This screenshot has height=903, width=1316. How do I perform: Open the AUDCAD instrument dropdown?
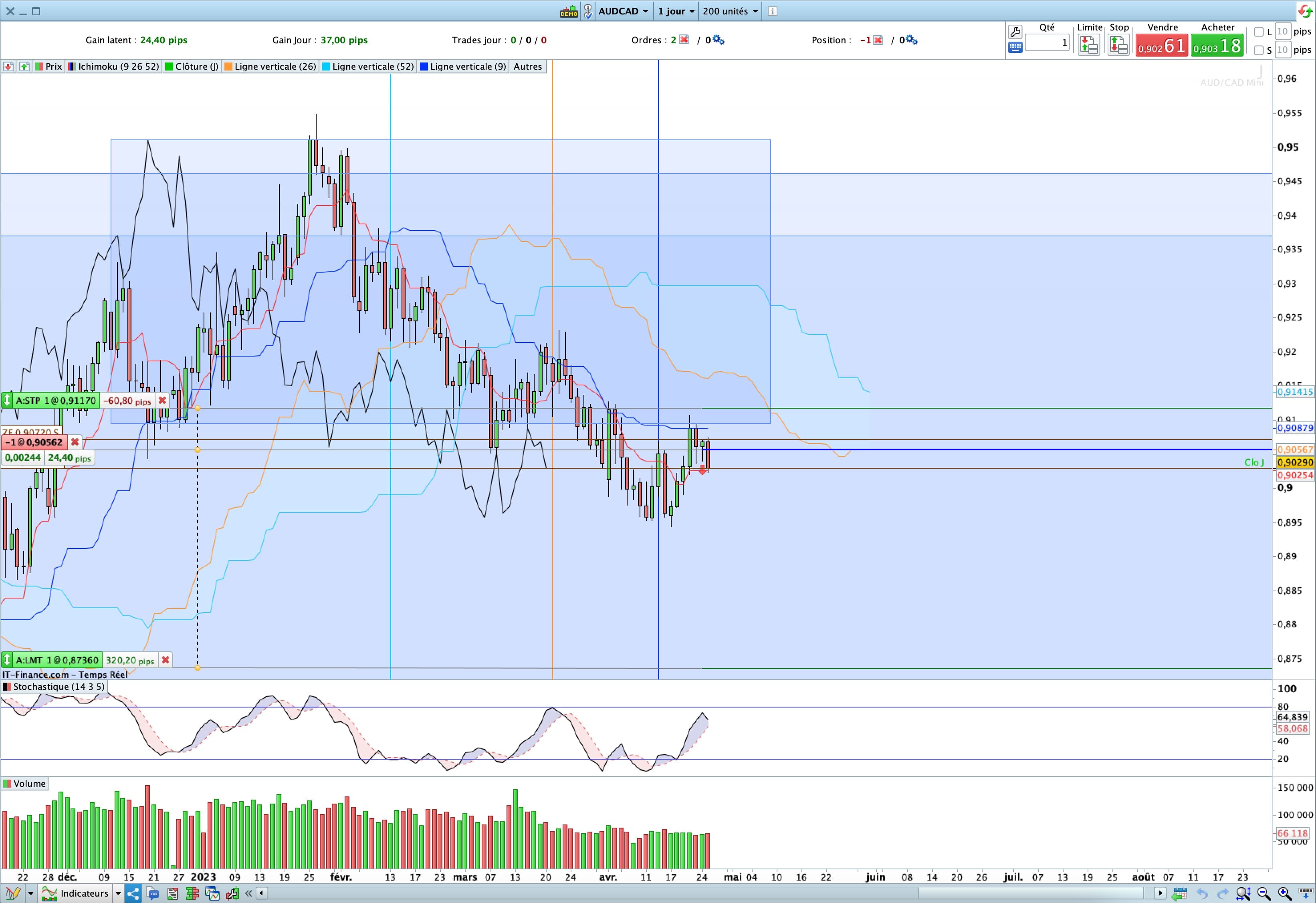[x=623, y=11]
